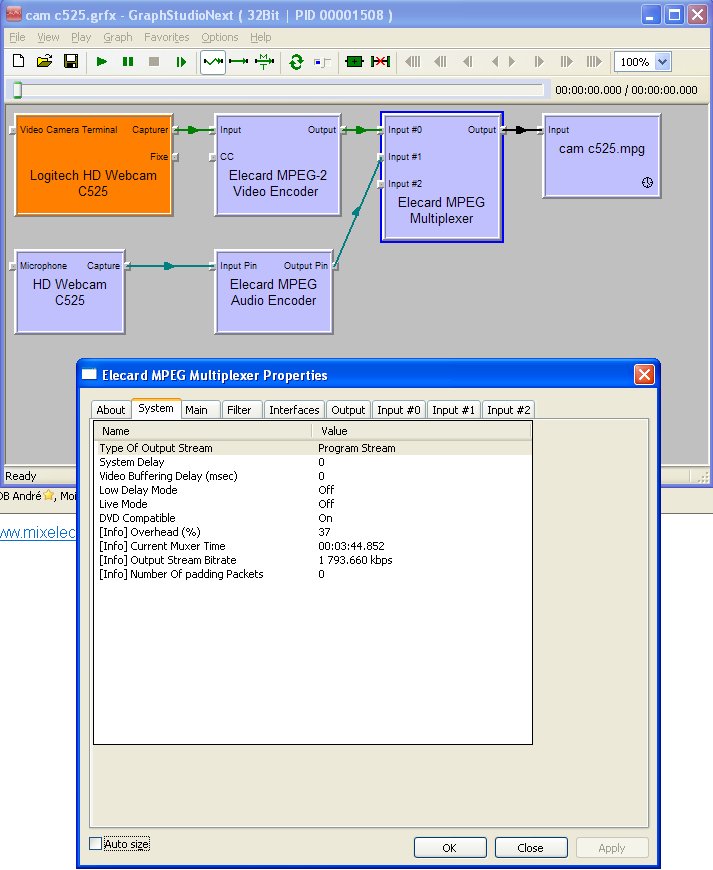
Task: Open the Options menu
Action: (220, 37)
